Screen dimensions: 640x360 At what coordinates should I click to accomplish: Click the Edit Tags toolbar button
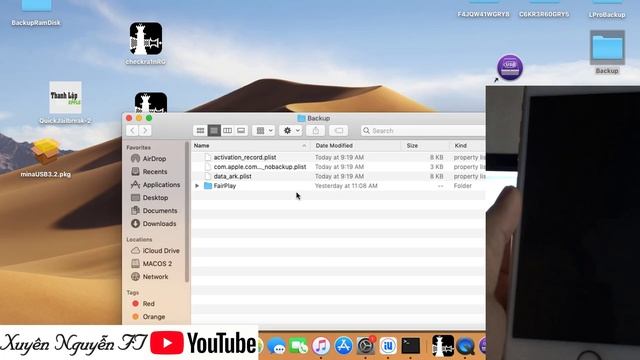(339, 131)
